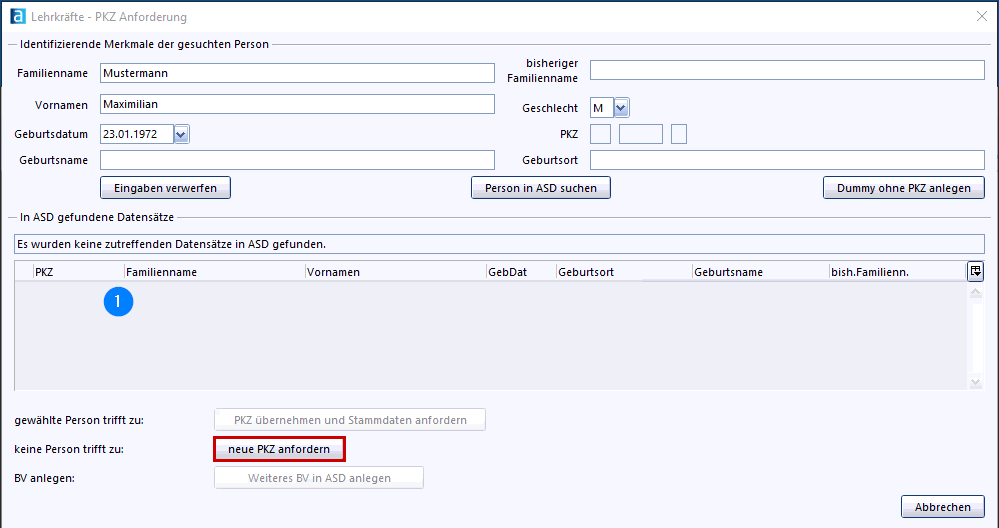
Task: Select the Geburtsname input field
Action: click(297, 160)
